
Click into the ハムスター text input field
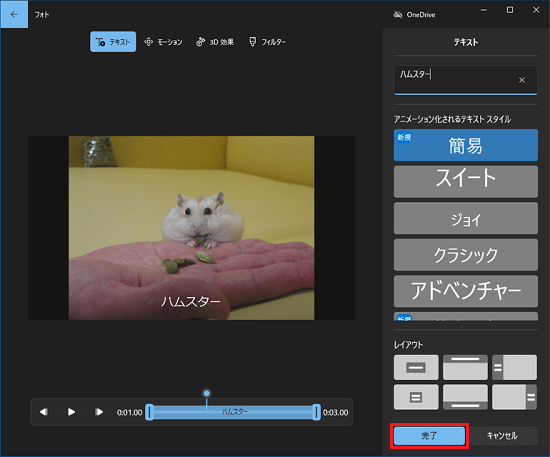point(465,80)
